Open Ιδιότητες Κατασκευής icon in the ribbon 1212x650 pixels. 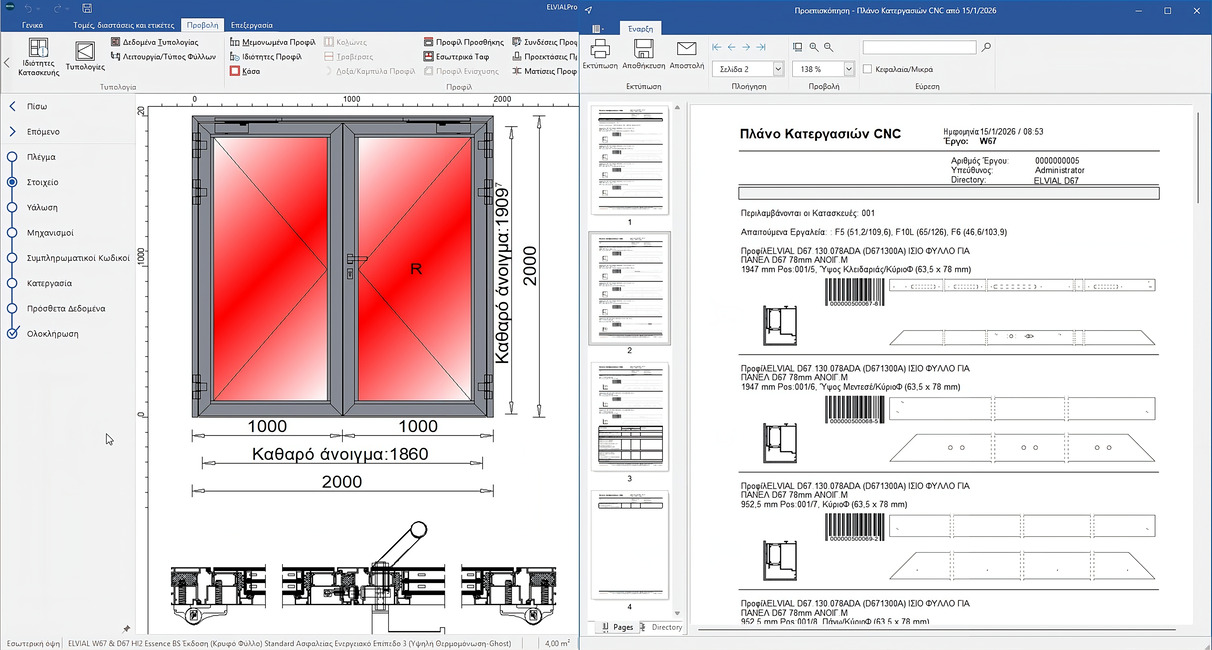[x=39, y=50]
